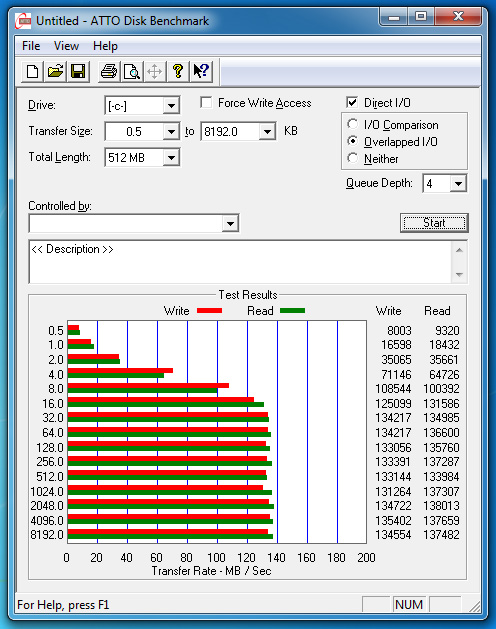Print the benchmark results icon

coord(109,72)
